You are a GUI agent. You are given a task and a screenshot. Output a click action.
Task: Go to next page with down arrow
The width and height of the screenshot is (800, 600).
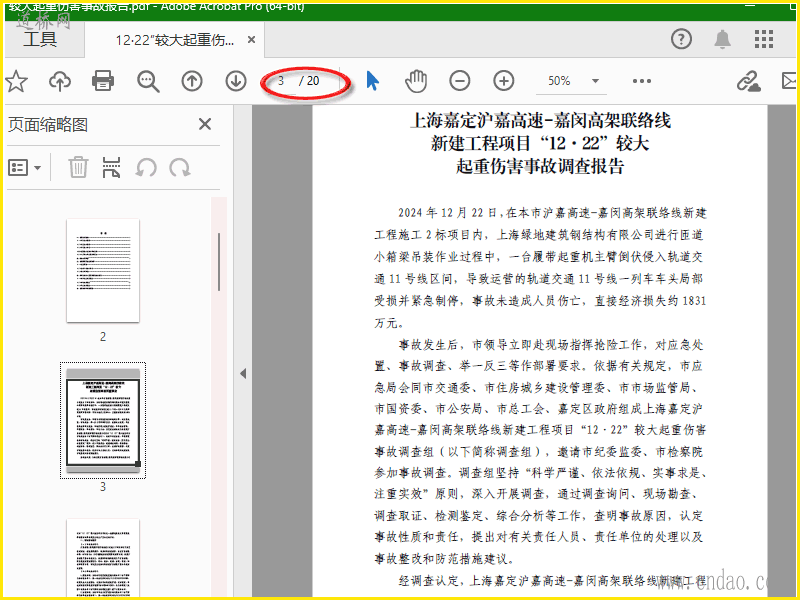click(x=236, y=81)
